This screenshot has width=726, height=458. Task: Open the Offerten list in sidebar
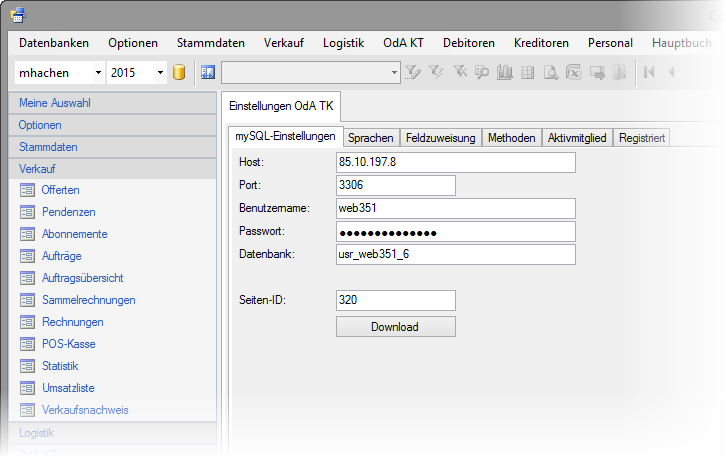point(60,190)
